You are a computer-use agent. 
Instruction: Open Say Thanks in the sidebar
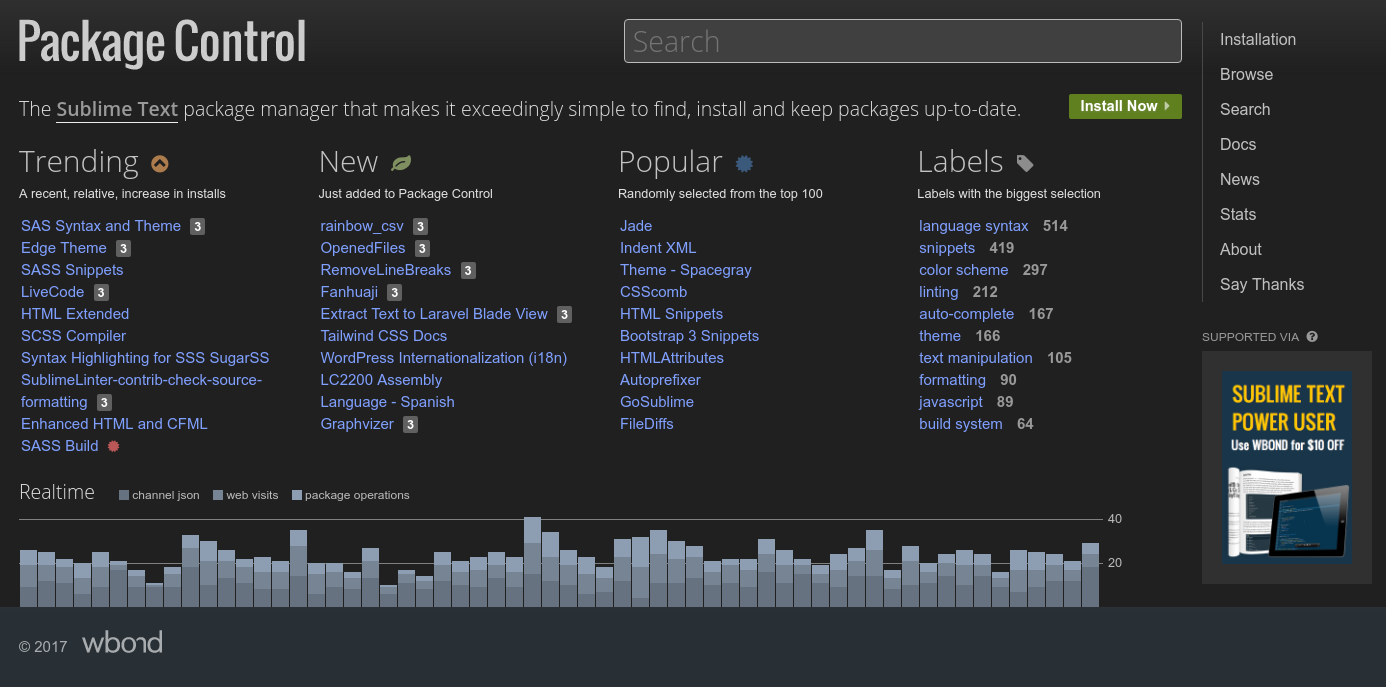[x=1262, y=285]
